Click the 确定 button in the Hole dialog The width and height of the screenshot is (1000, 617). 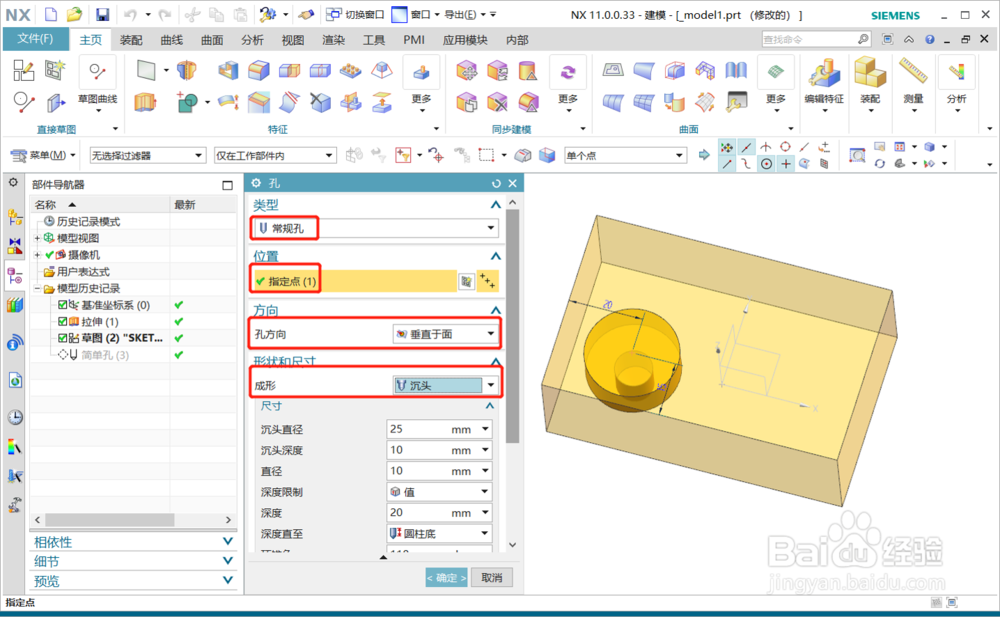446,578
